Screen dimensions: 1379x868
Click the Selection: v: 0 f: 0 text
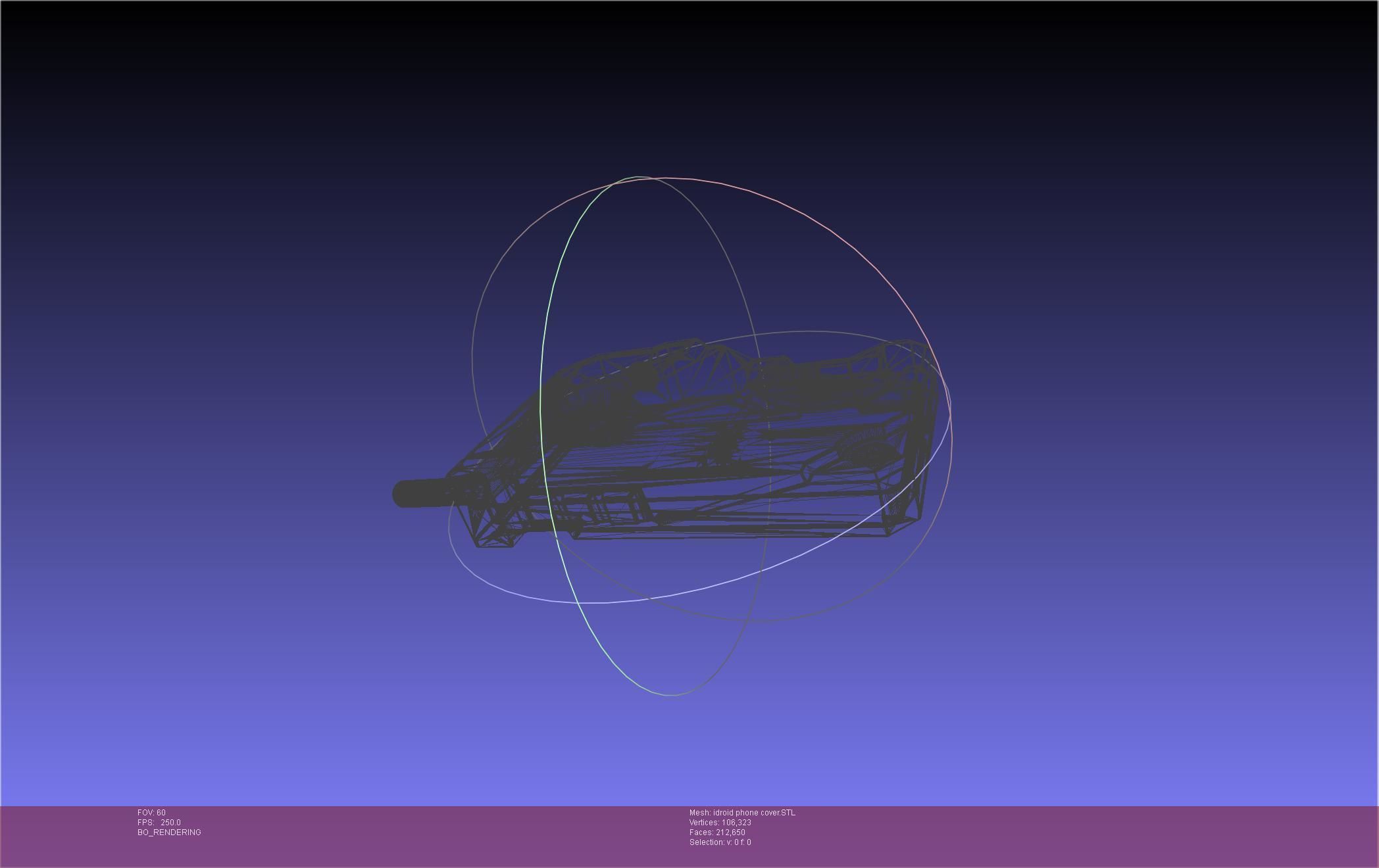pos(720,842)
